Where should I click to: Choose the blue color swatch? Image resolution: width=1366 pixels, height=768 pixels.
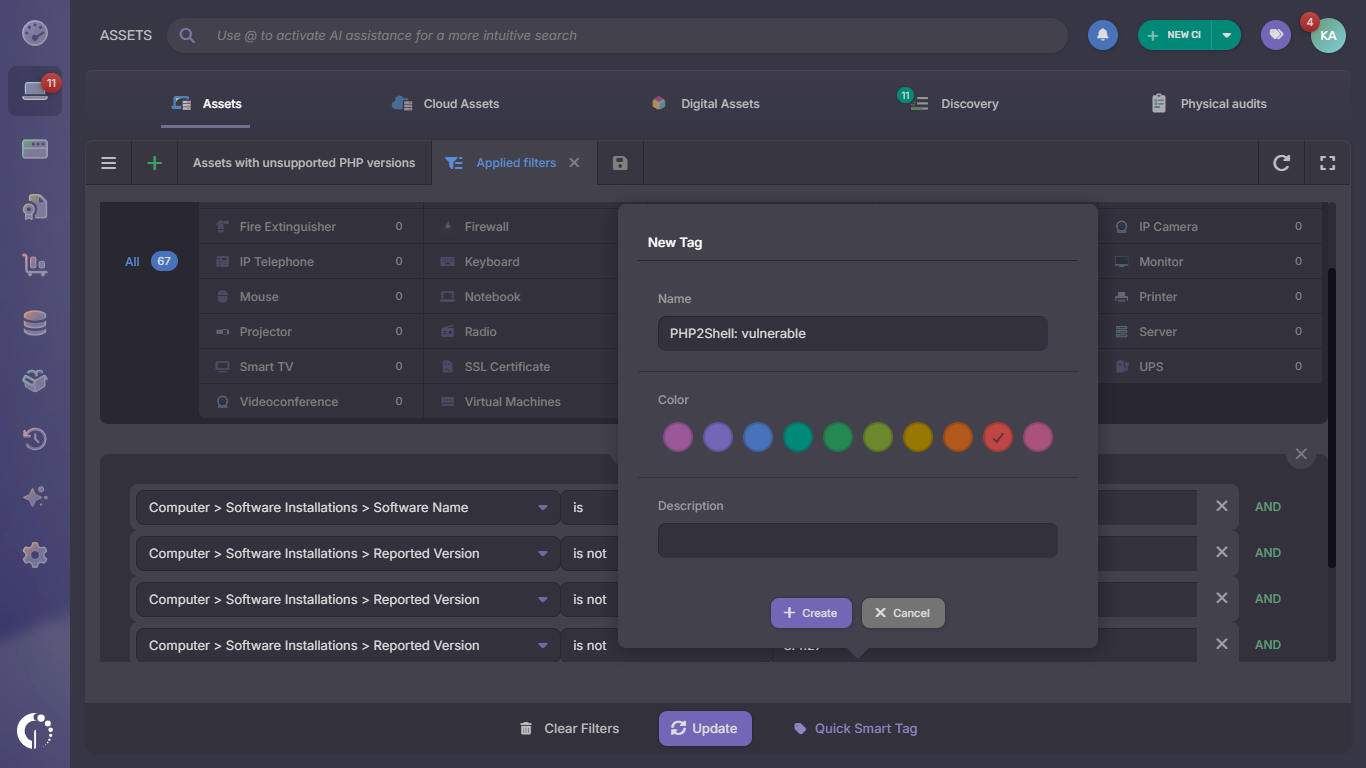pos(758,437)
